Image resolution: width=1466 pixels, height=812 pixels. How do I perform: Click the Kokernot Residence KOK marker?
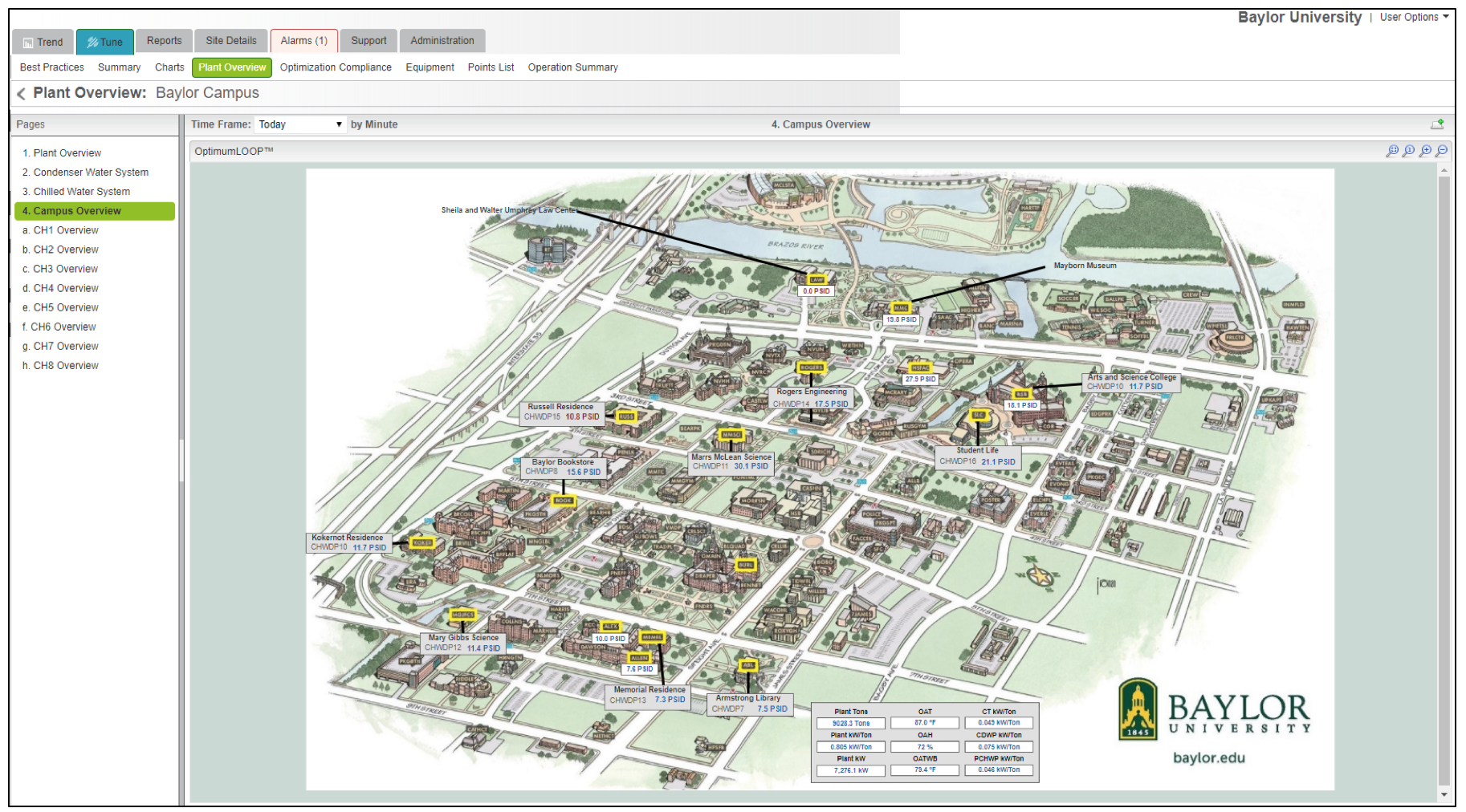421,542
